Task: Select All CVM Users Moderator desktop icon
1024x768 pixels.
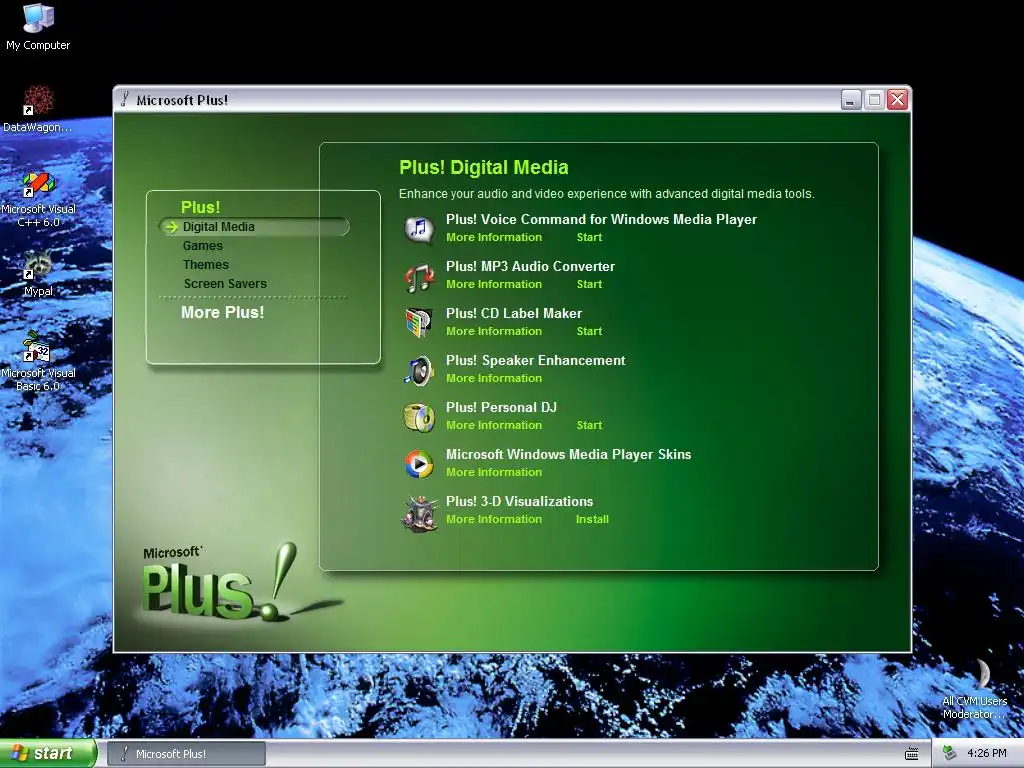Action: (974, 690)
